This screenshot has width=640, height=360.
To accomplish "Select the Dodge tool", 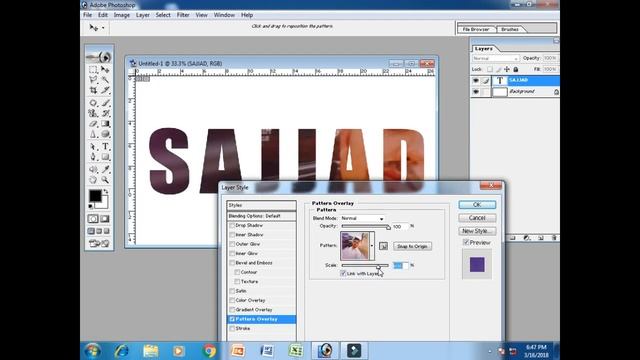I will 105,133.
